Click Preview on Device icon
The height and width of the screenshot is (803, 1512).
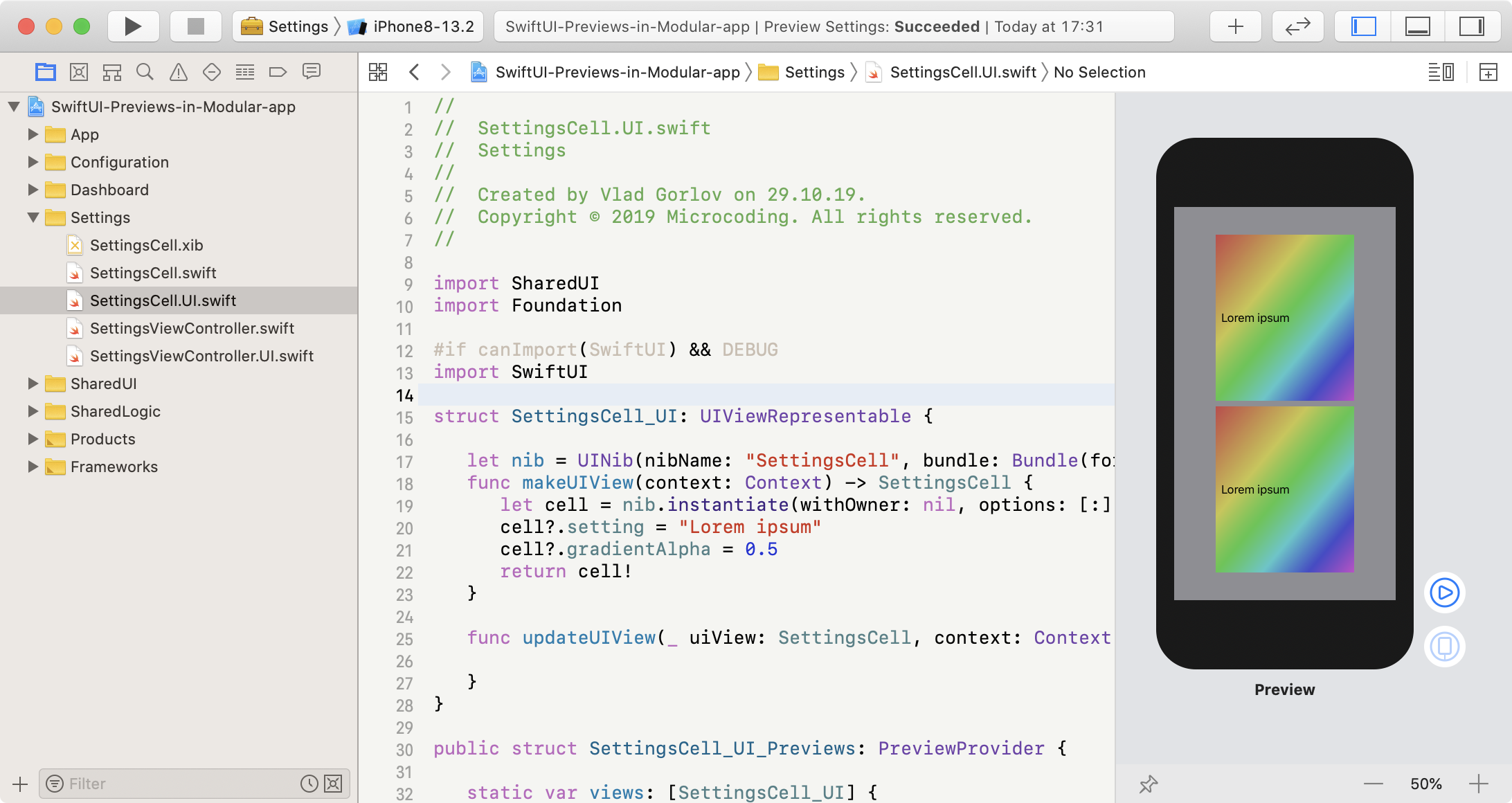1444,647
